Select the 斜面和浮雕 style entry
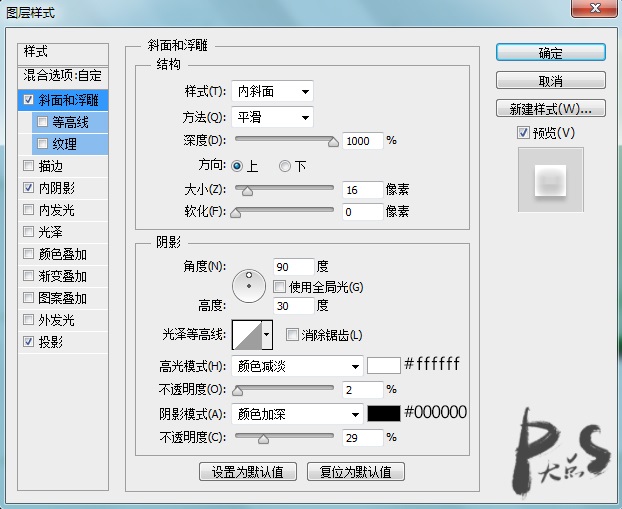622x509 pixels. (x=68, y=100)
